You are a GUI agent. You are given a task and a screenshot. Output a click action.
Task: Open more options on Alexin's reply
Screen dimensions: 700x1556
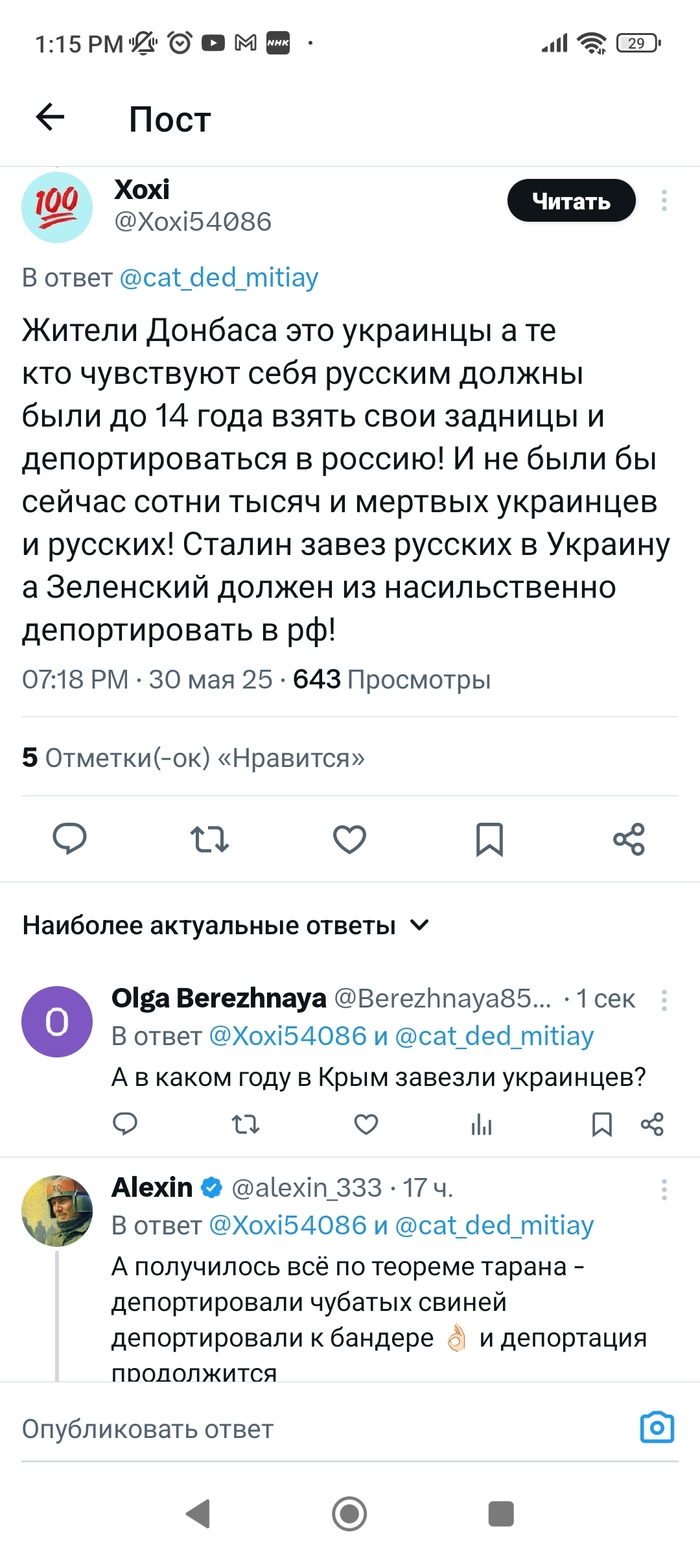[x=664, y=1188]
